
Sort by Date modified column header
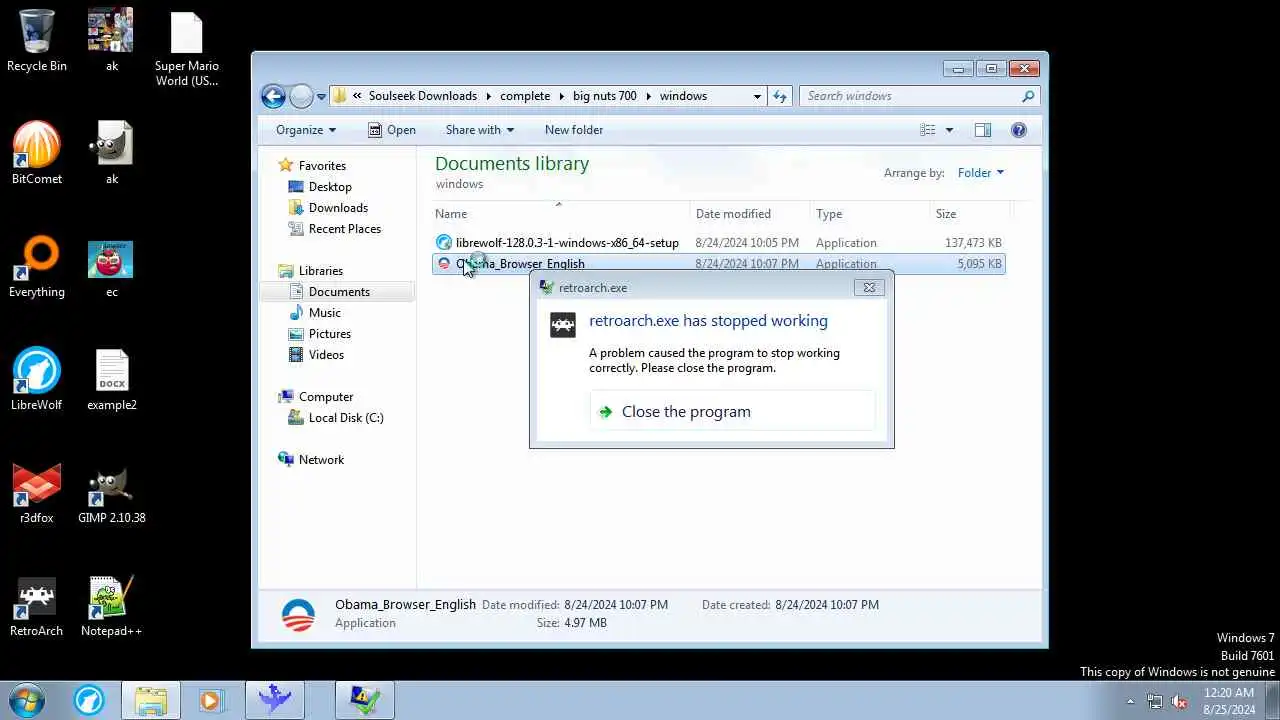click(750, 214)
